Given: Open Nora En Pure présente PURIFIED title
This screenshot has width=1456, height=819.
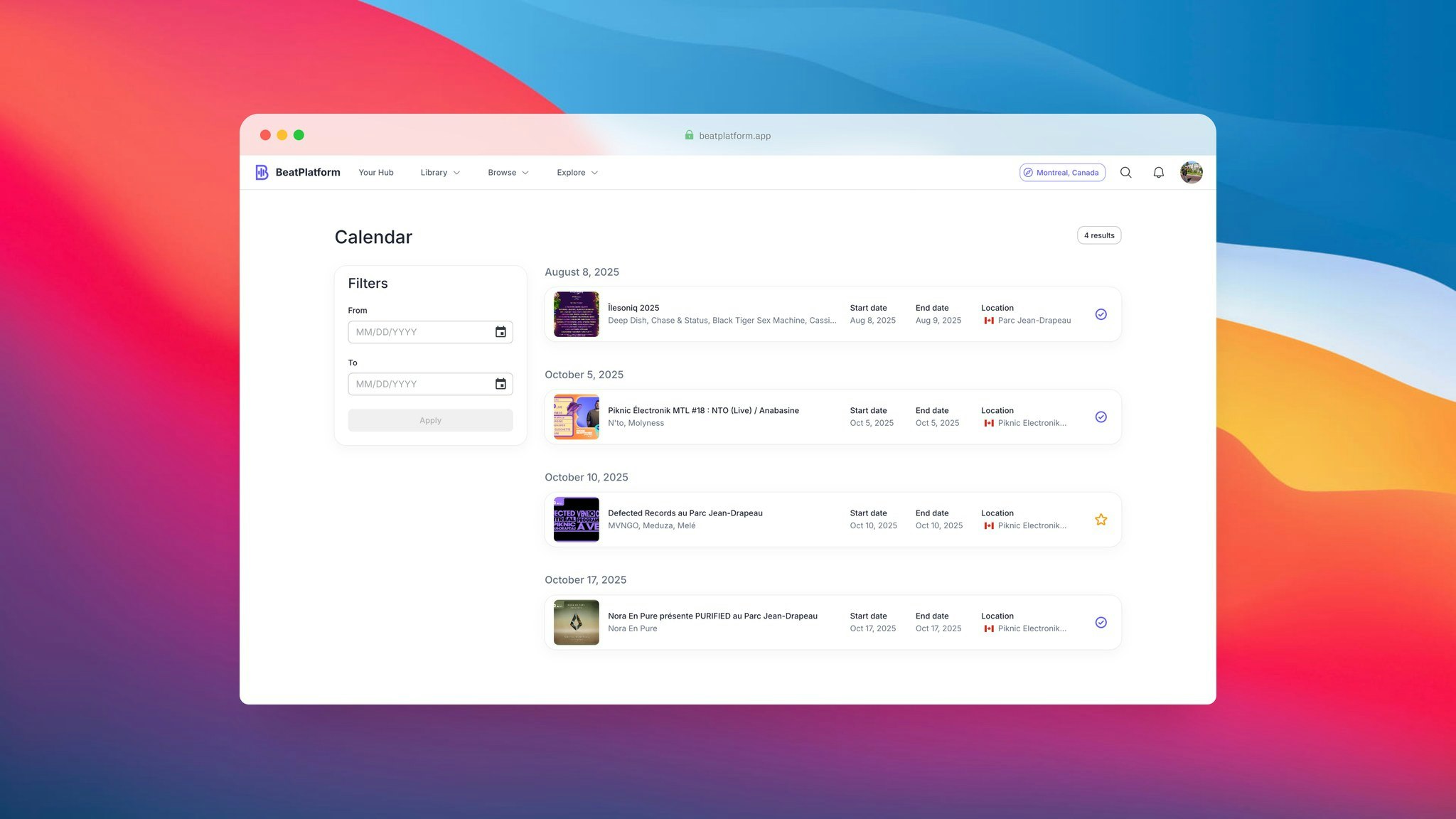Looking at the screenshot, I should click(x=712, y=616).
